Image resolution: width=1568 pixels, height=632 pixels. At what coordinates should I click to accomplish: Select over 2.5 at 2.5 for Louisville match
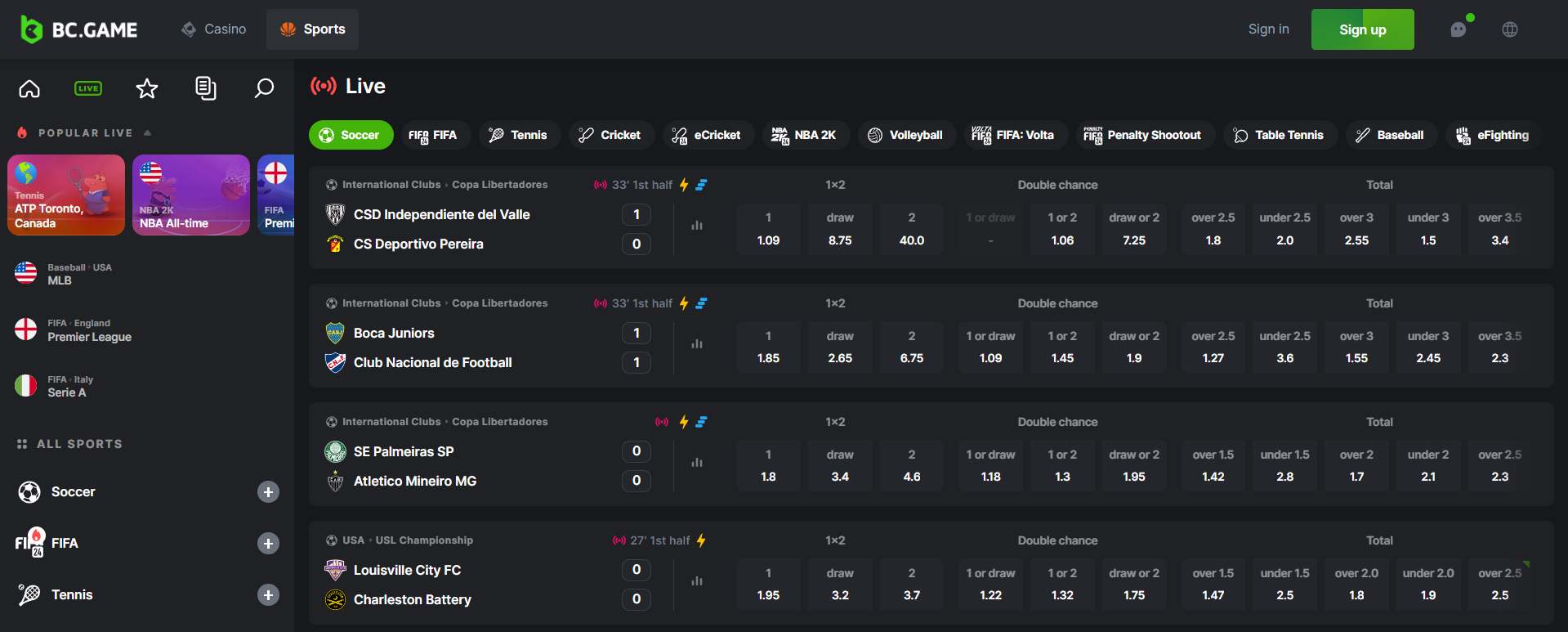coord(1500,585)
